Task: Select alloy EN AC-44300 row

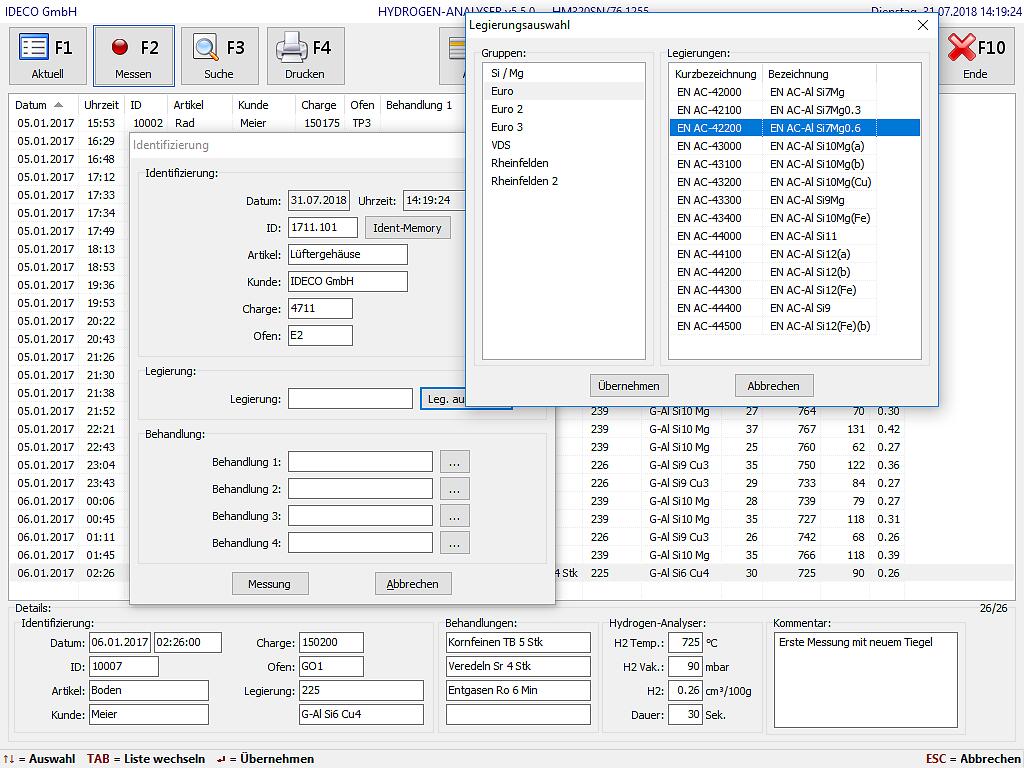Action: (x=709, y=290)
